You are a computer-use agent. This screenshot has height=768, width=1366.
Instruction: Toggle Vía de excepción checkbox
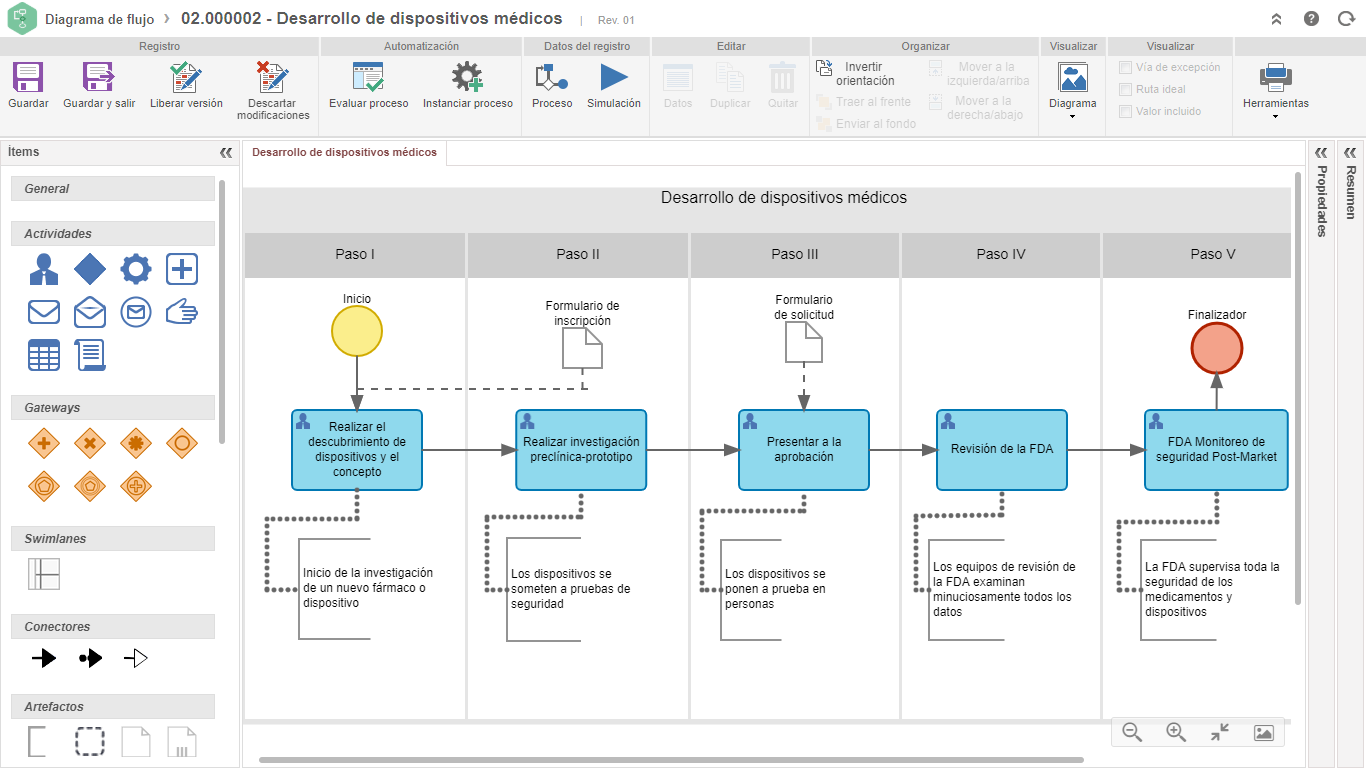[x=1125, y=67]
